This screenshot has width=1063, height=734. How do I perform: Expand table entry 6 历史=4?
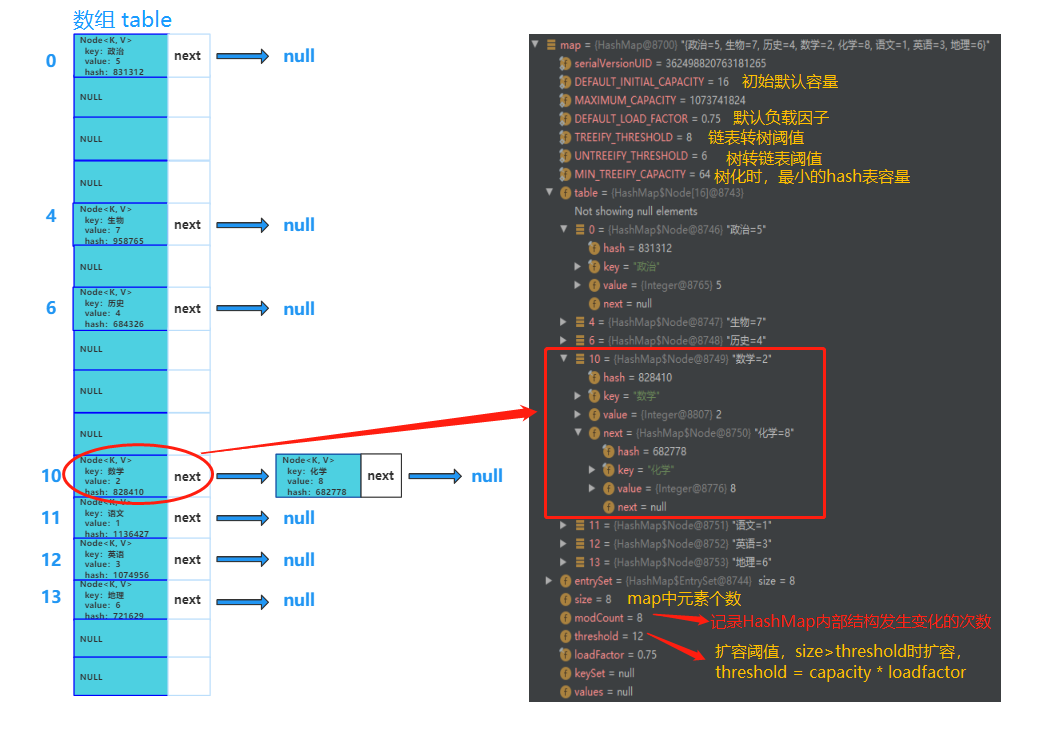click(564, 340)
